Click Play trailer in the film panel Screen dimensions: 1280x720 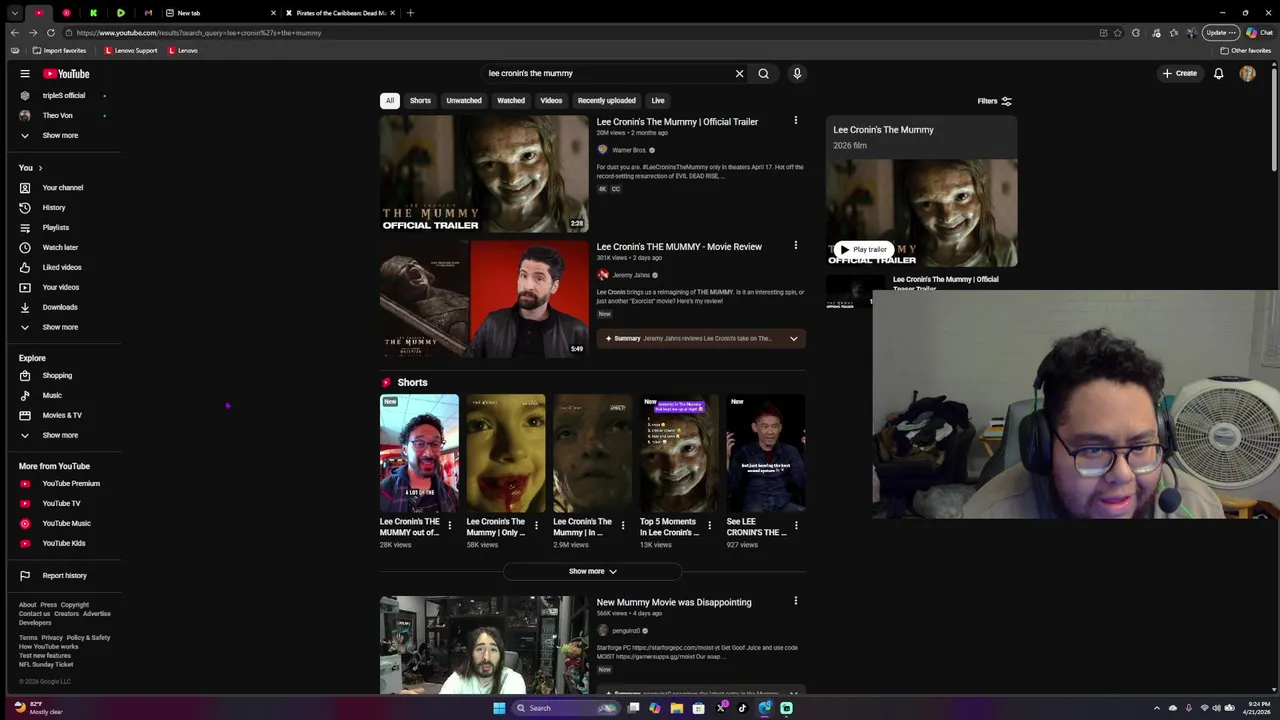point(863,249)
